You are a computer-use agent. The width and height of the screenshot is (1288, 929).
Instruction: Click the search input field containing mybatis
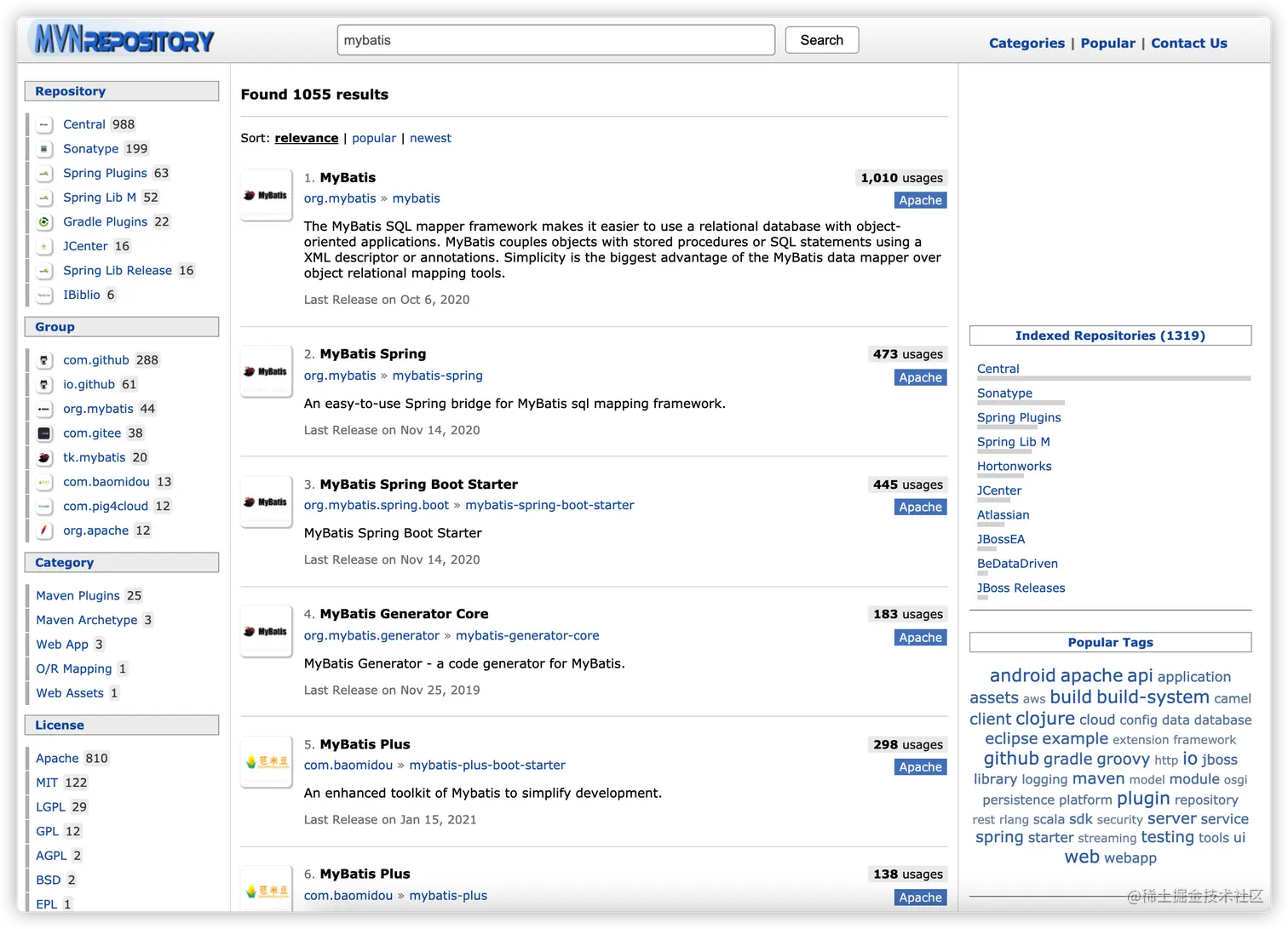pyautogui.click(x=556, y=40)
